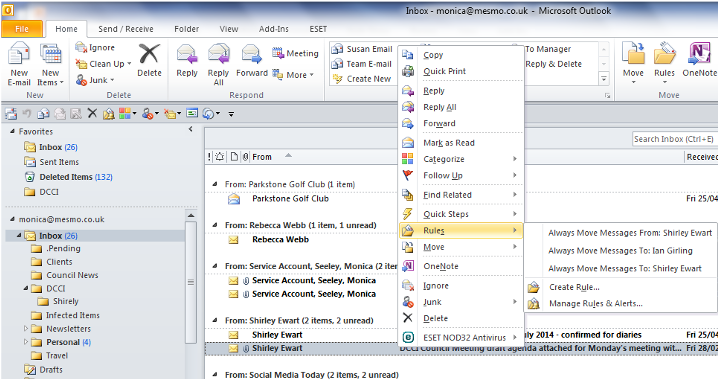718x379 pixels.
Task: Choose Forward in the context menu
Action: click(461, 124)
